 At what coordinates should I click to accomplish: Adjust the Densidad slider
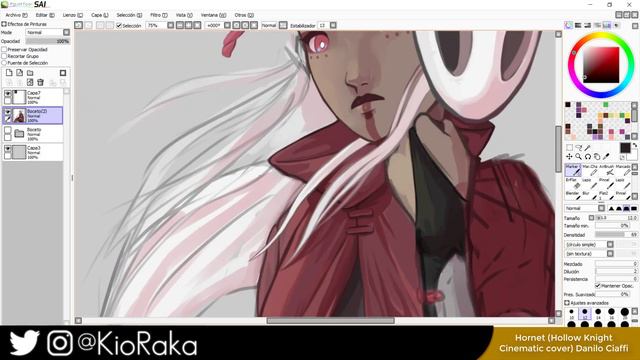pyautogui.click(x=616, y=235)
